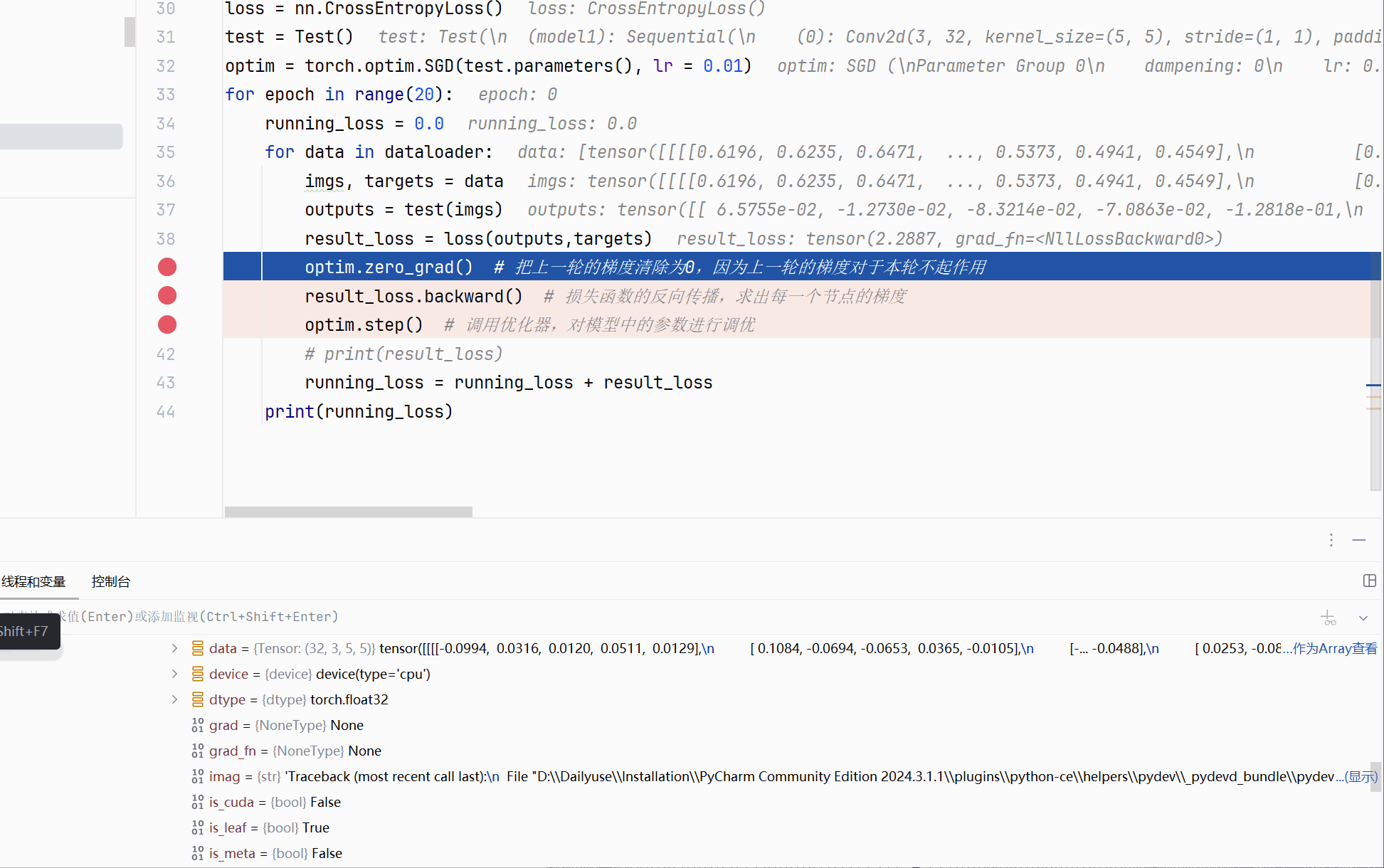Disable the breakpoint on the optim.step() line
The height and width of the screenshot is (868, 1384).
167,324
